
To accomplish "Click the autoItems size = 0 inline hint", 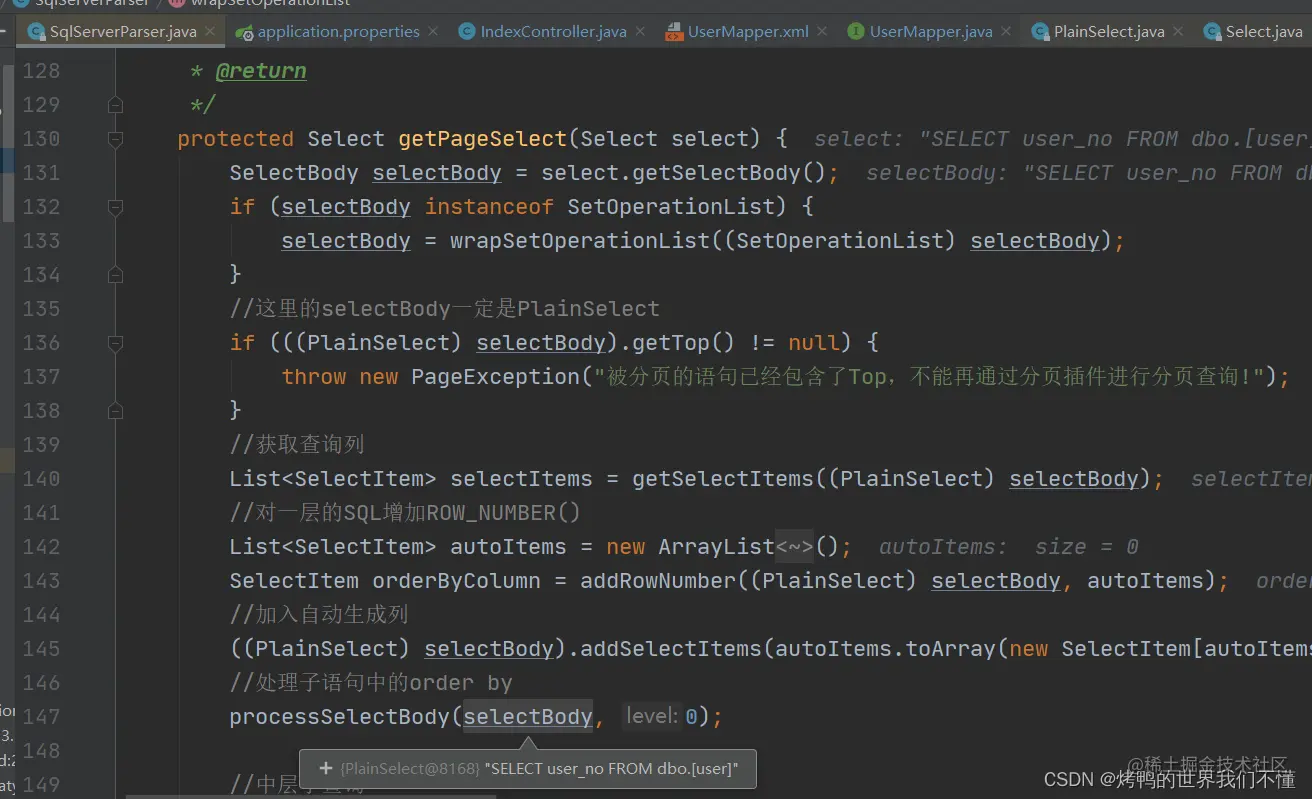I will tap(1009, 547).
